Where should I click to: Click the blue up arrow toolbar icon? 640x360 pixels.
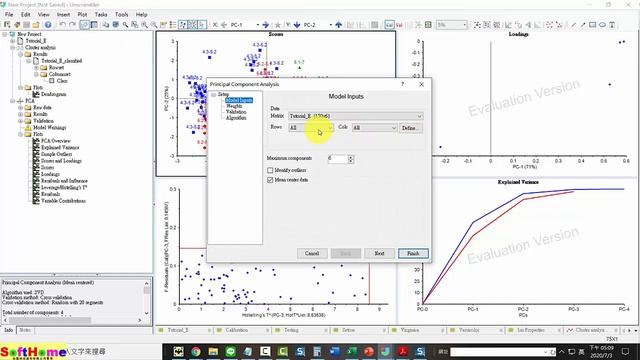pyautogui.click(x=338, y=25)
